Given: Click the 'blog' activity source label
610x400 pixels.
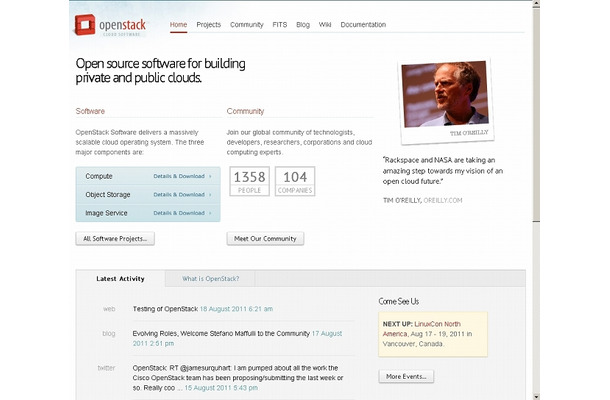Looking at the screenshot, I should (109, 333).
